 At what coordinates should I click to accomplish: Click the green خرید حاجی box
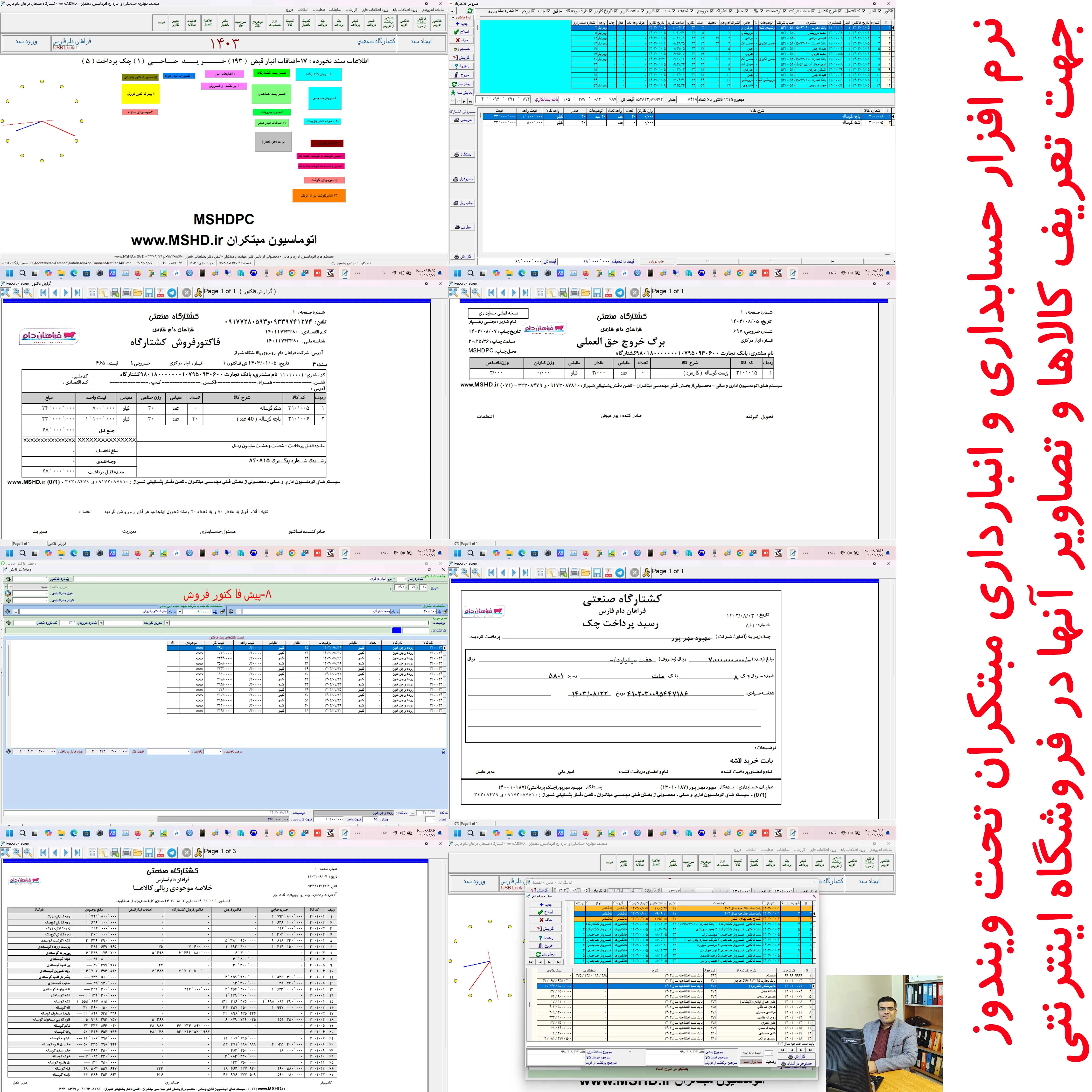click(271, 93)
